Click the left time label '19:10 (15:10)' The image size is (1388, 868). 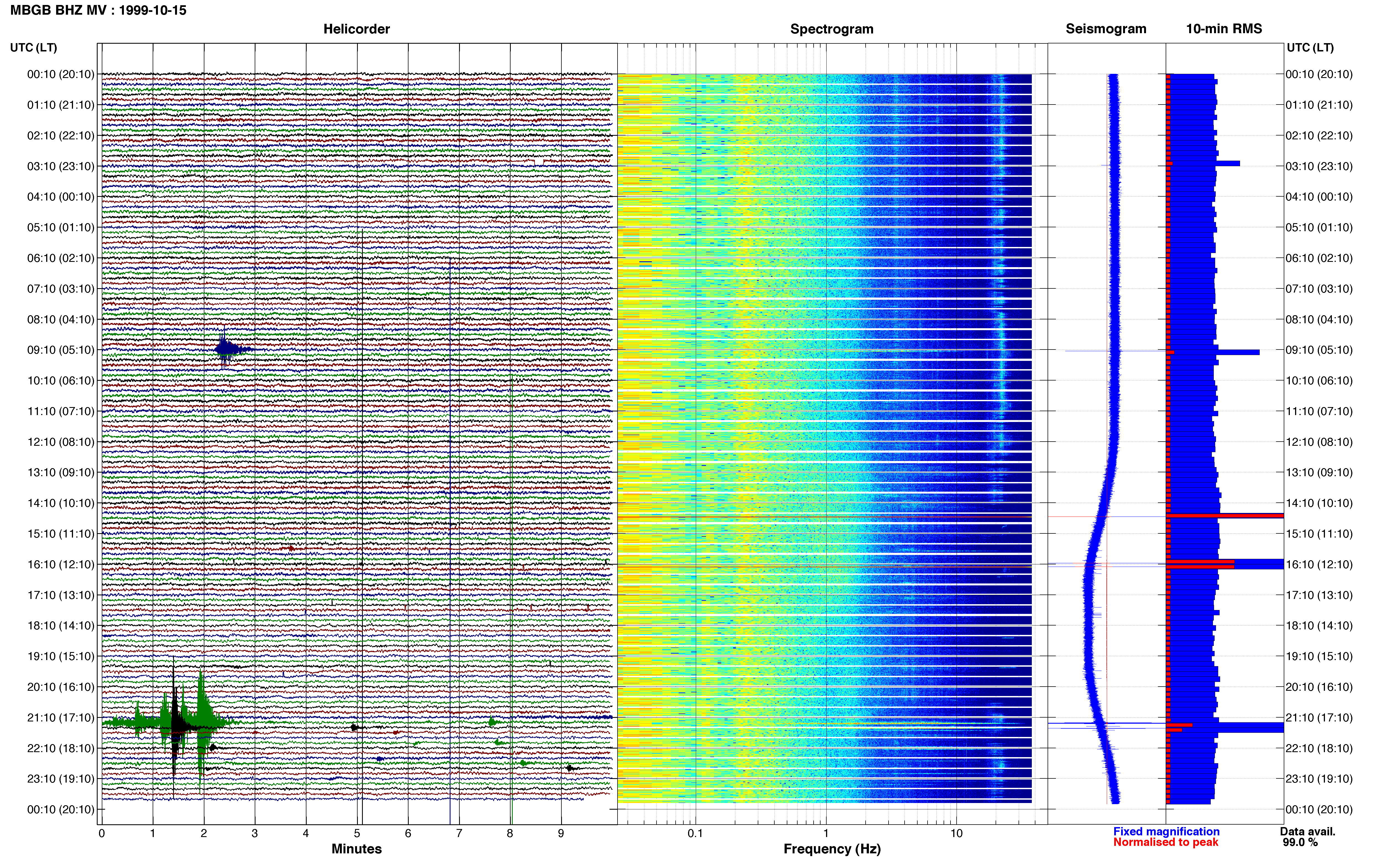(x=60, y=656)
